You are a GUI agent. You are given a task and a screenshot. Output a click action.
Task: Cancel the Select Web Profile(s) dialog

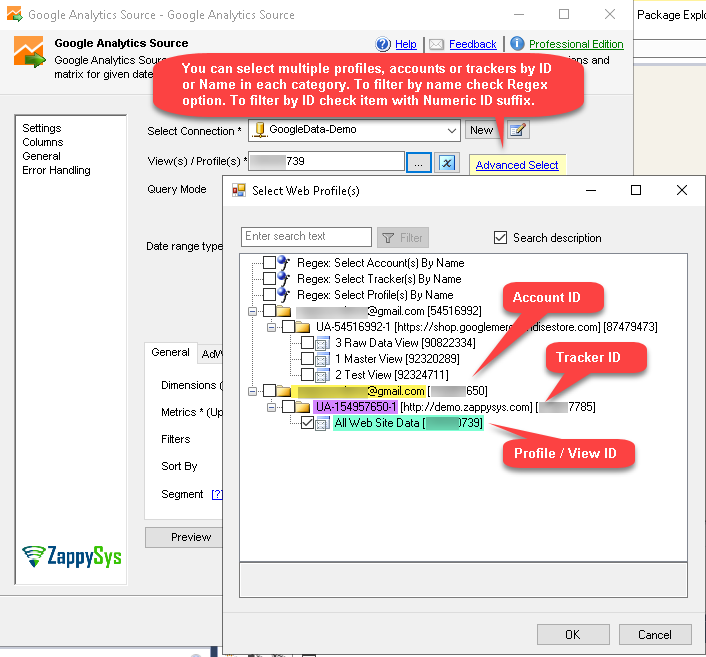point(655,634)
